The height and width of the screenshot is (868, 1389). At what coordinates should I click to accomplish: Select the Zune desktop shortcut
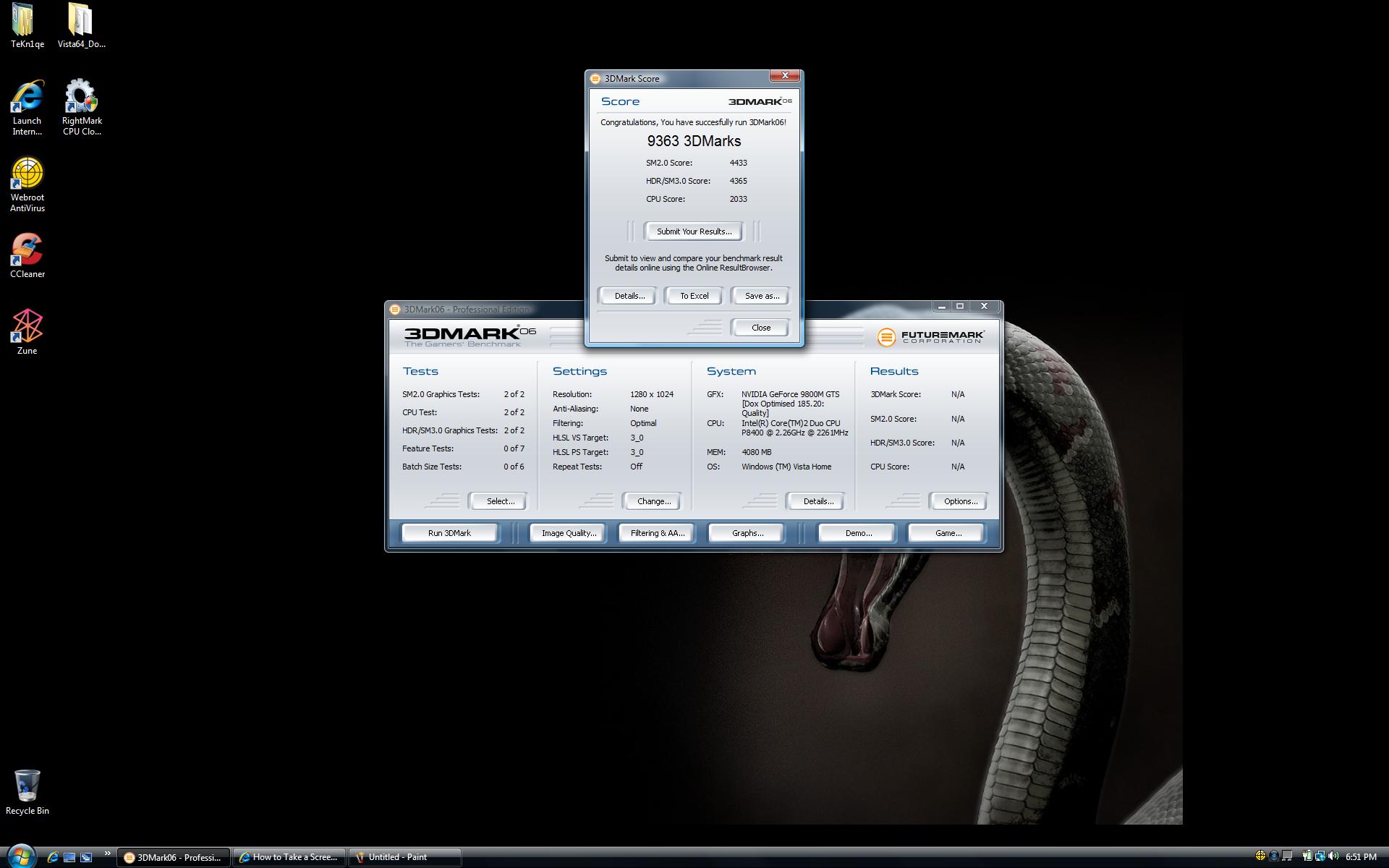[x=27, y=332]
